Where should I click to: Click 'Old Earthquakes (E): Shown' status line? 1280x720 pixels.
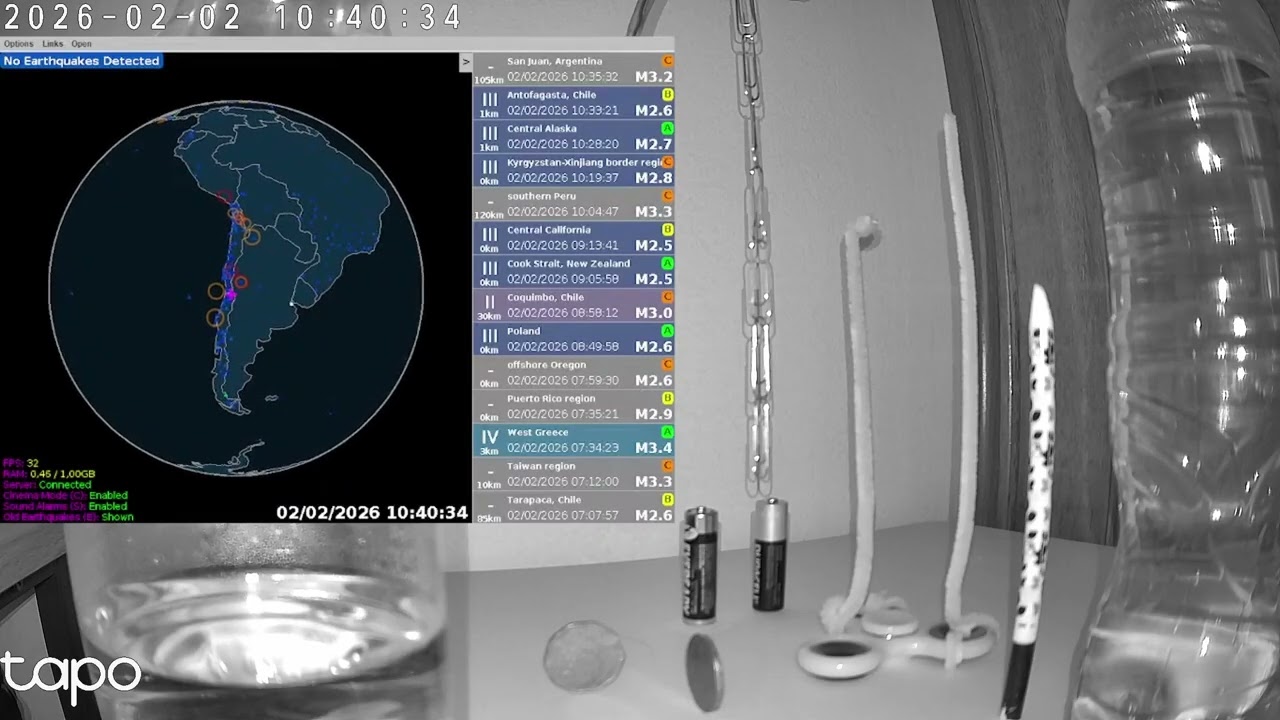pyautogui.click(x=68, y=518)
